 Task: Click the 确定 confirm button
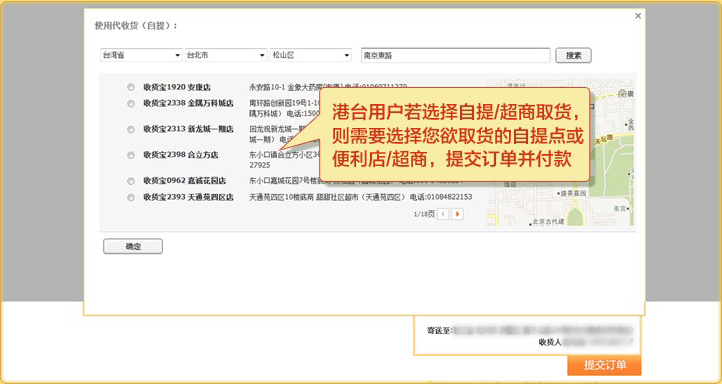pos(133,246)
